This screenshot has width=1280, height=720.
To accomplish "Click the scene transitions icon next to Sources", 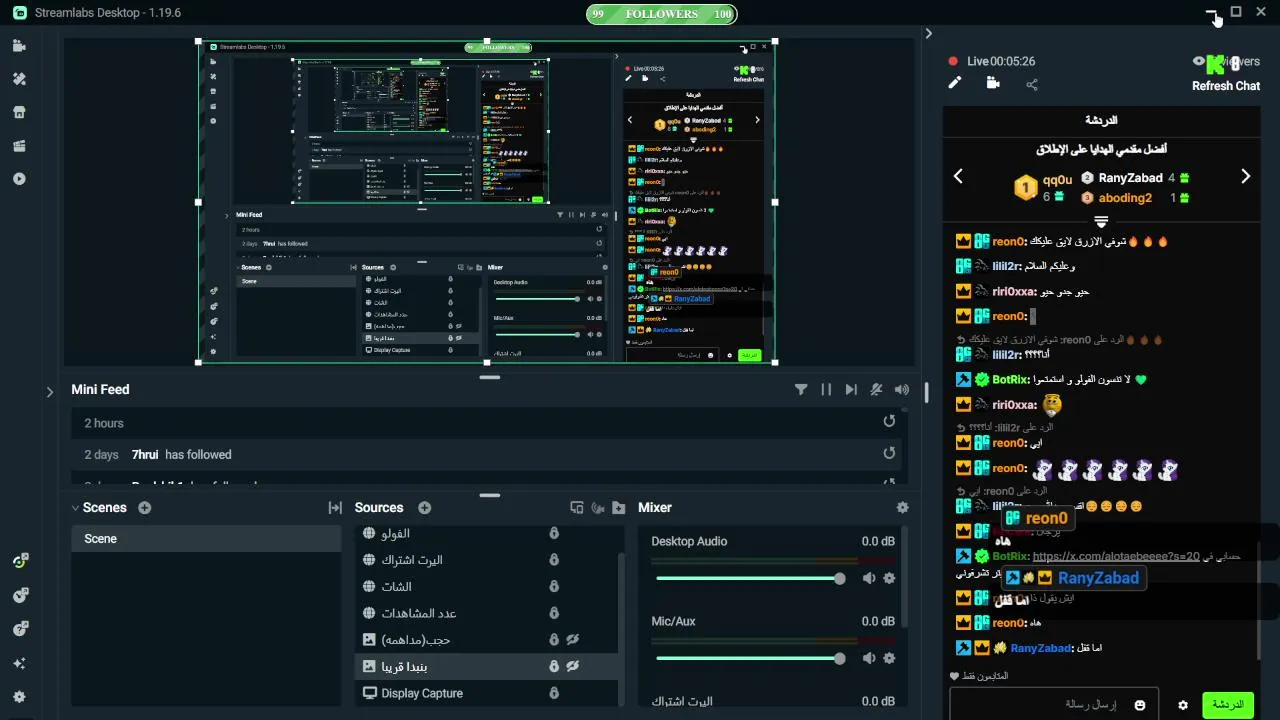I will 335,508.
